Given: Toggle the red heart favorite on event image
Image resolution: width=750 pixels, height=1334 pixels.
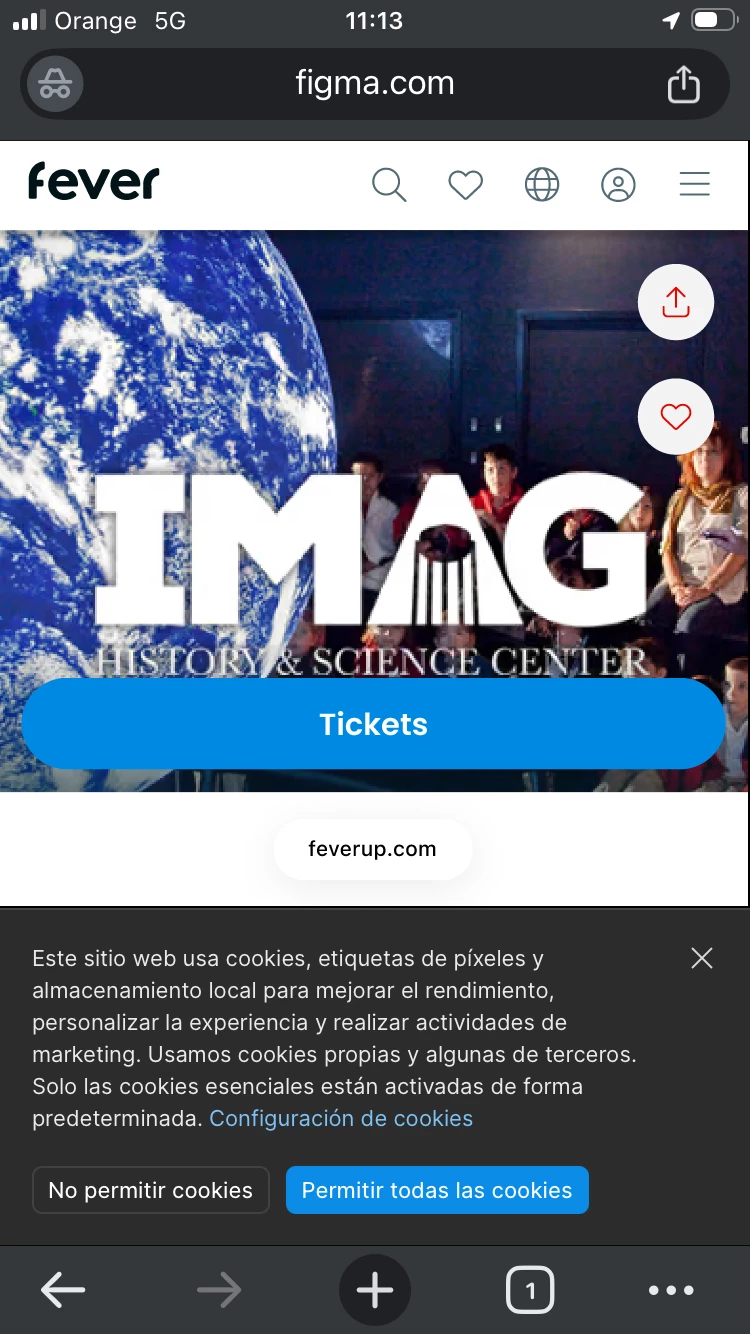Looking at the screenshot, I should pyautogui.click(x=676, y=417).
